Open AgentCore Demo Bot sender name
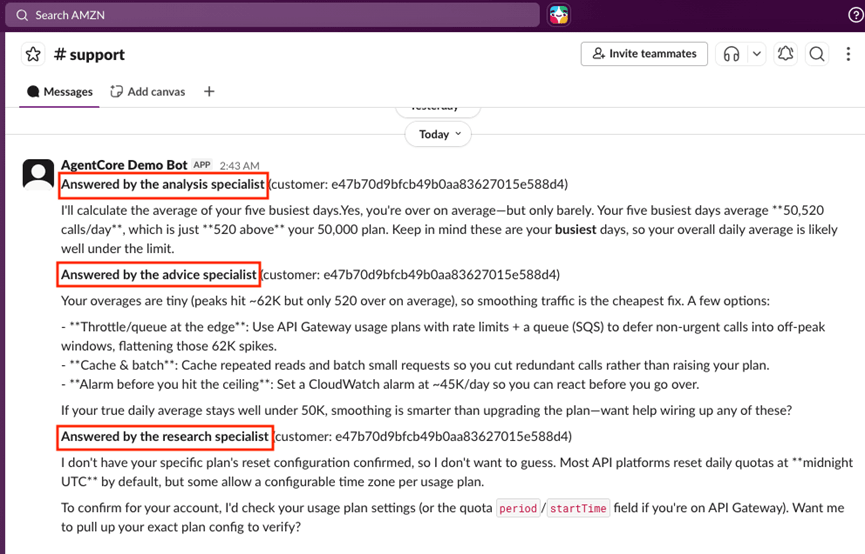This screenshot has width=865, height=554. (124, 164)
